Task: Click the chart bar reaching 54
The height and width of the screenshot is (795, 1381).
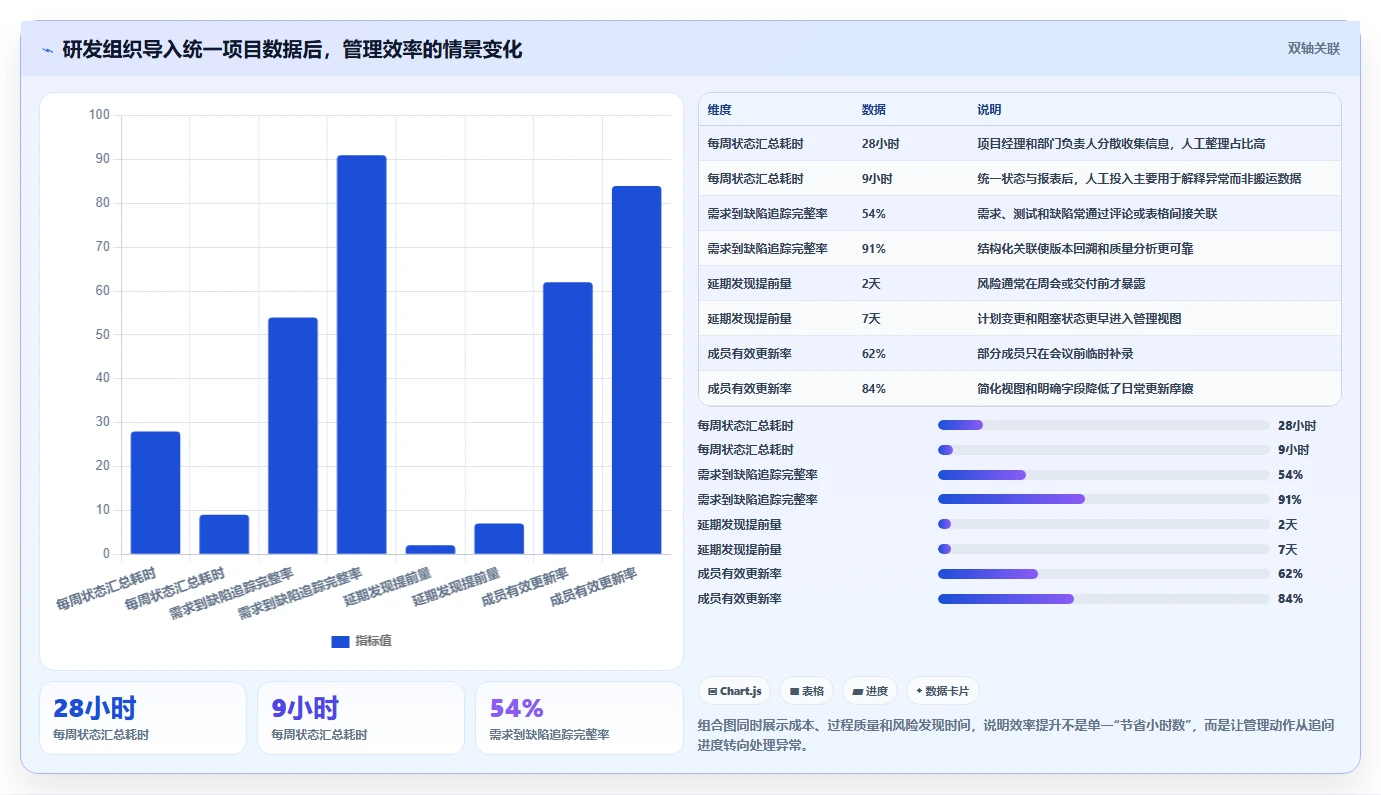Action: pyautogui.click(x=293, y=436)
